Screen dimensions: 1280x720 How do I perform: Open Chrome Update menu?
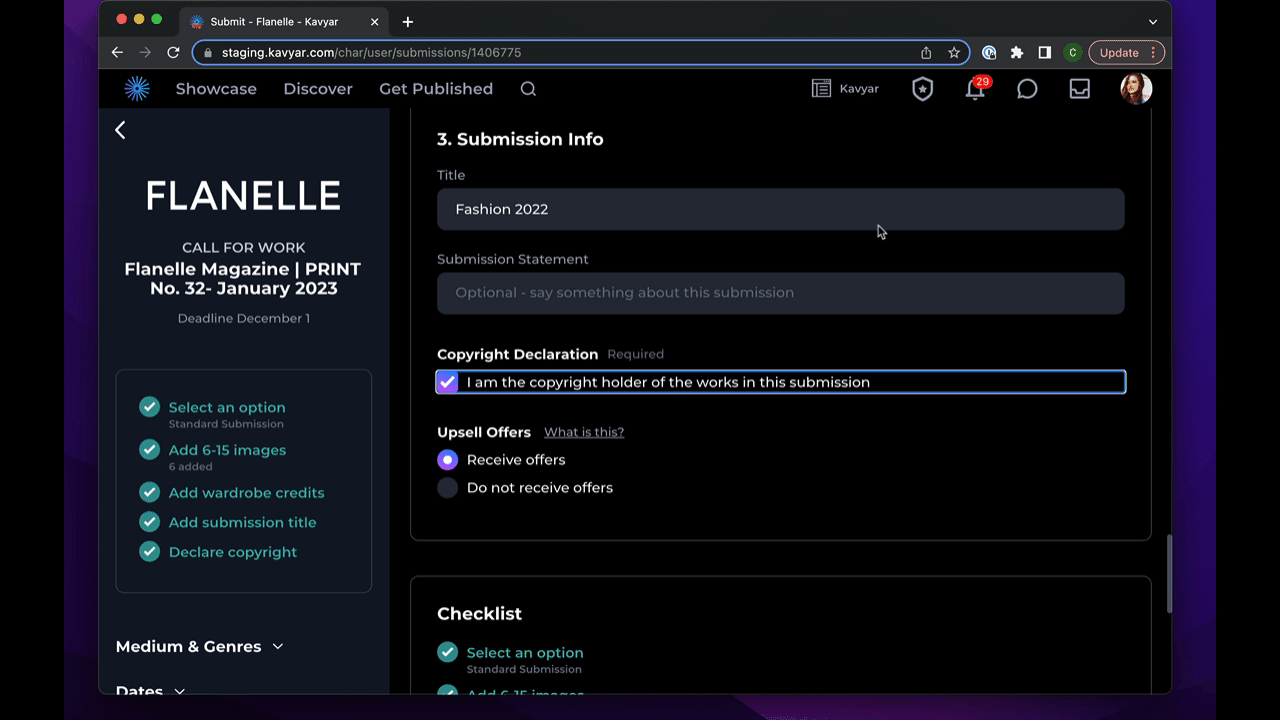[1127, 53]
